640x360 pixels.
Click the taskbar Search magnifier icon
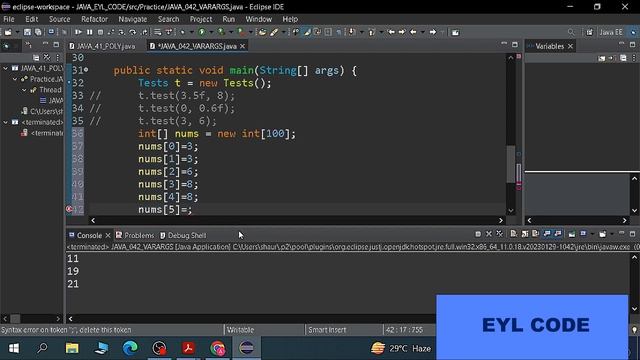(x=42, y=348)
